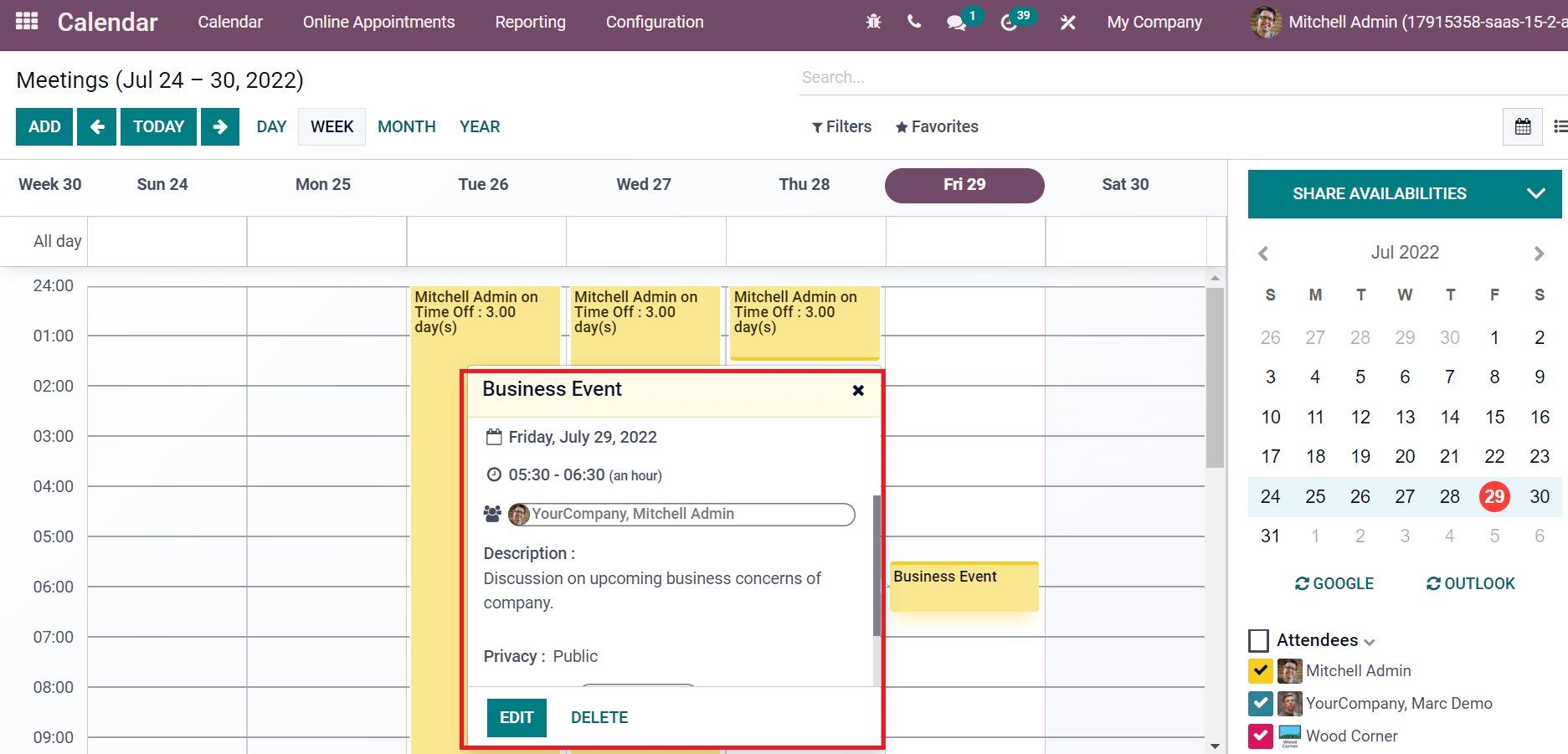Expand Share Availabilities dropdown arrow
This screenshot has height=754, width=1568.
click(x=1536, y=193)
